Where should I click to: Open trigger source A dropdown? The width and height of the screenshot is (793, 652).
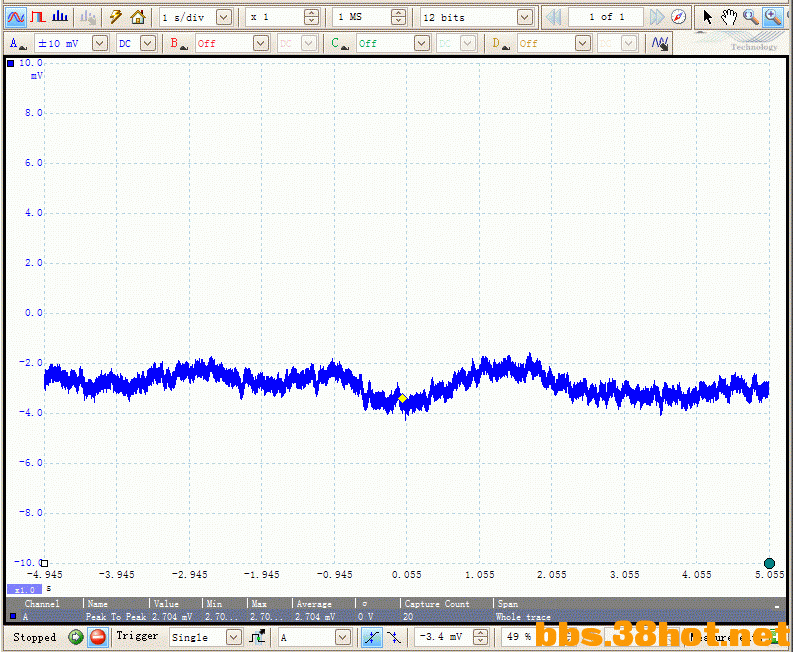click(x=342, y=637)
